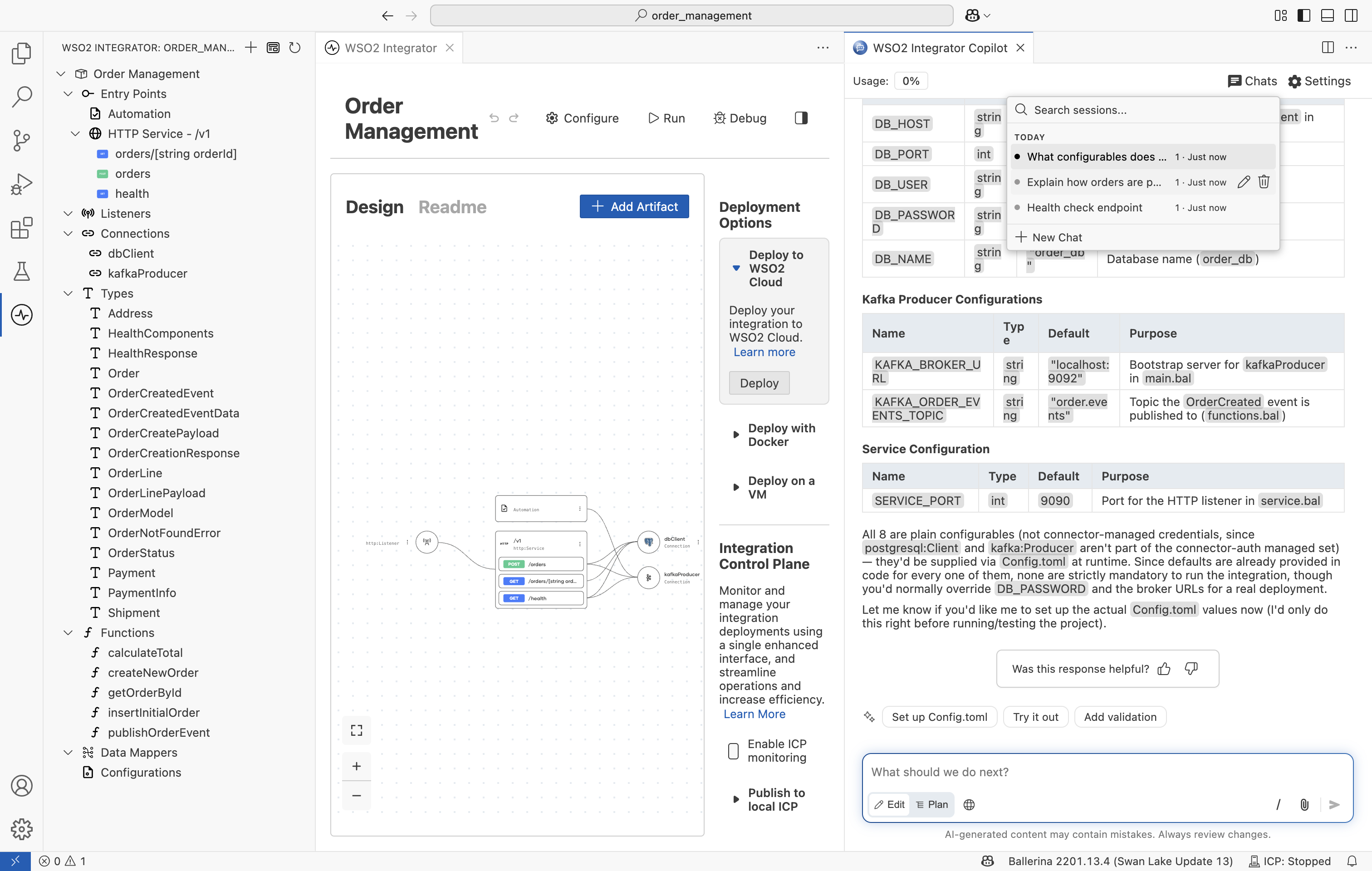Click the plus icon in sidebar header

point(251,48)
